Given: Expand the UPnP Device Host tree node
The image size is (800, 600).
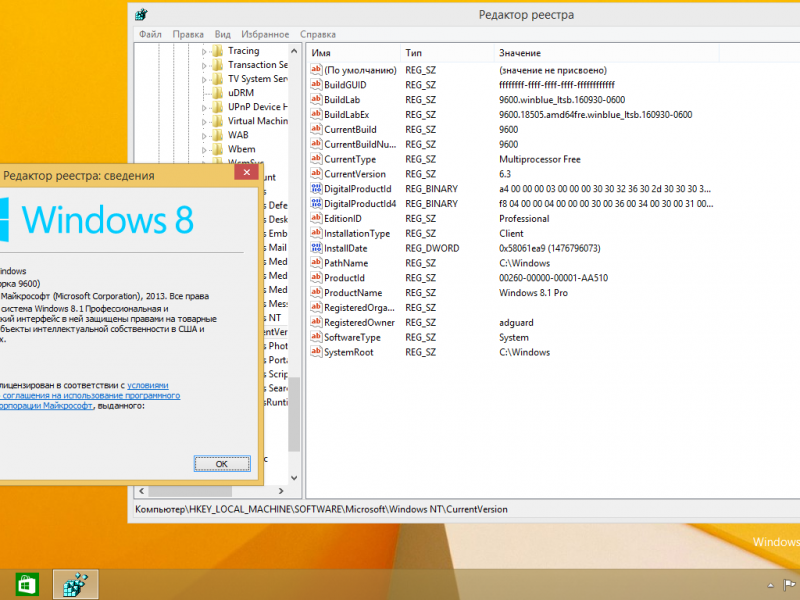Looking at the screenshot, I should click(204, 108).
